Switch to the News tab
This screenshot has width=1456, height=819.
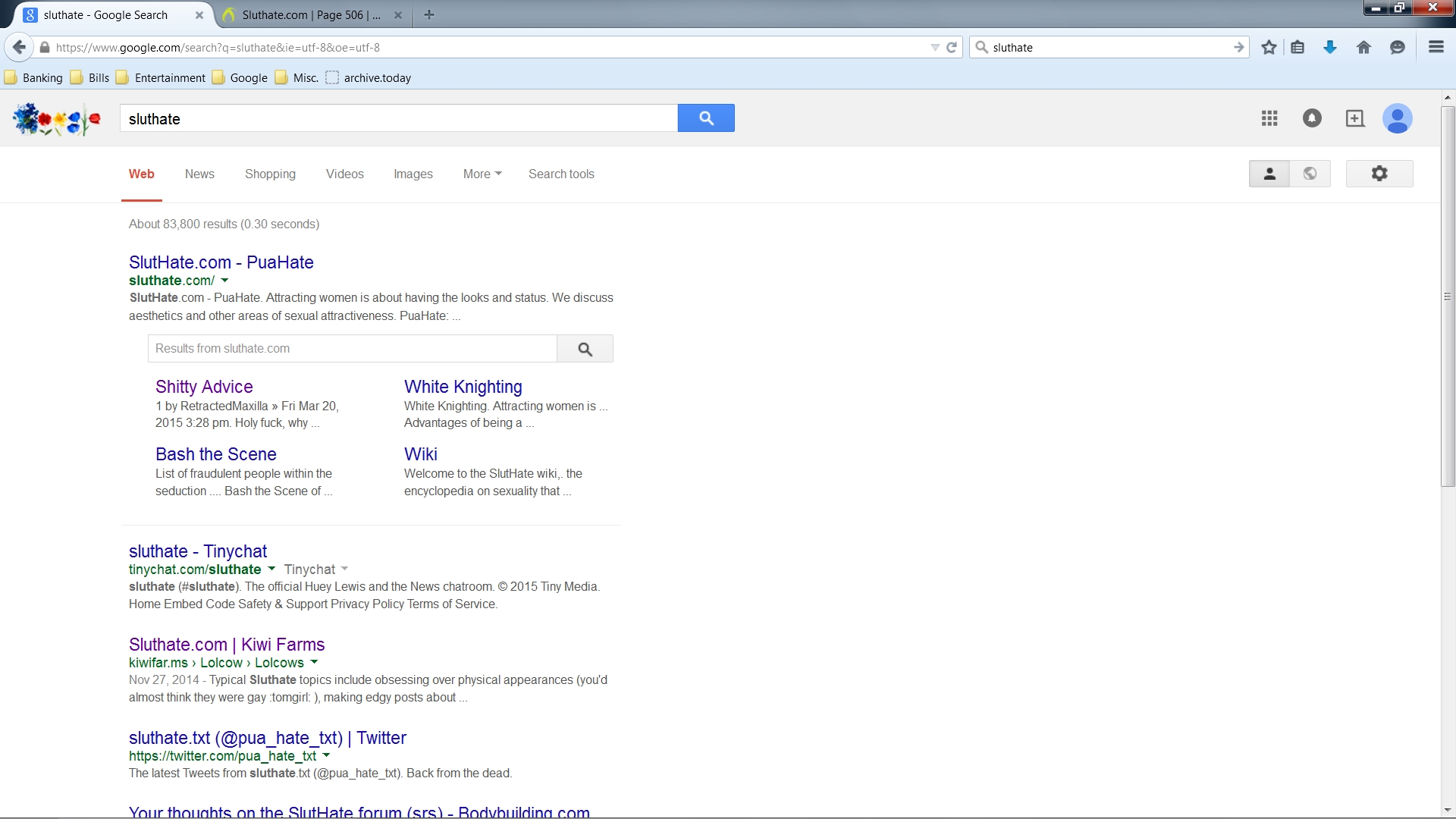click(x=199, y=174)
